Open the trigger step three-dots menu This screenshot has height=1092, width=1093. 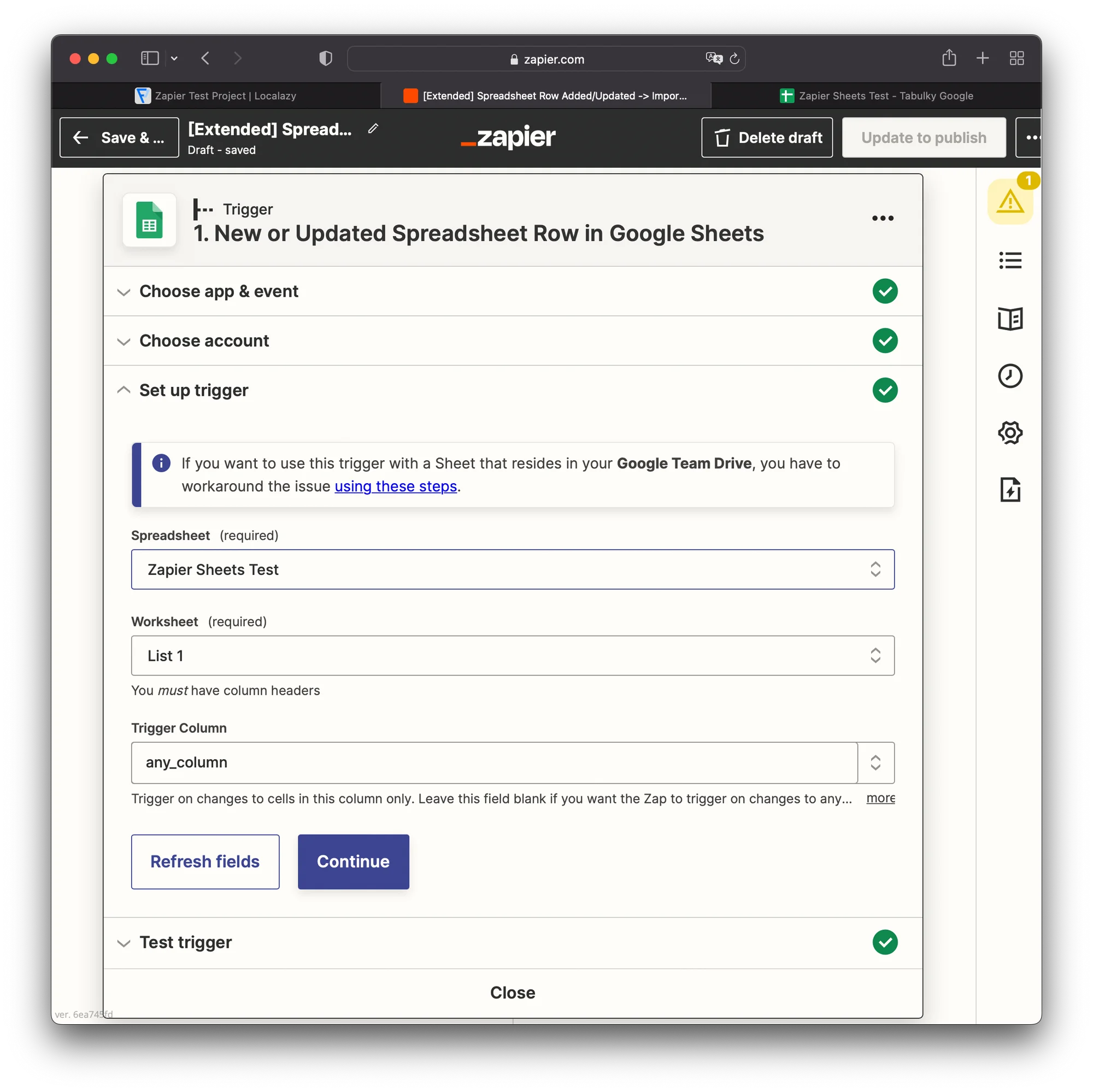(883, 219)
